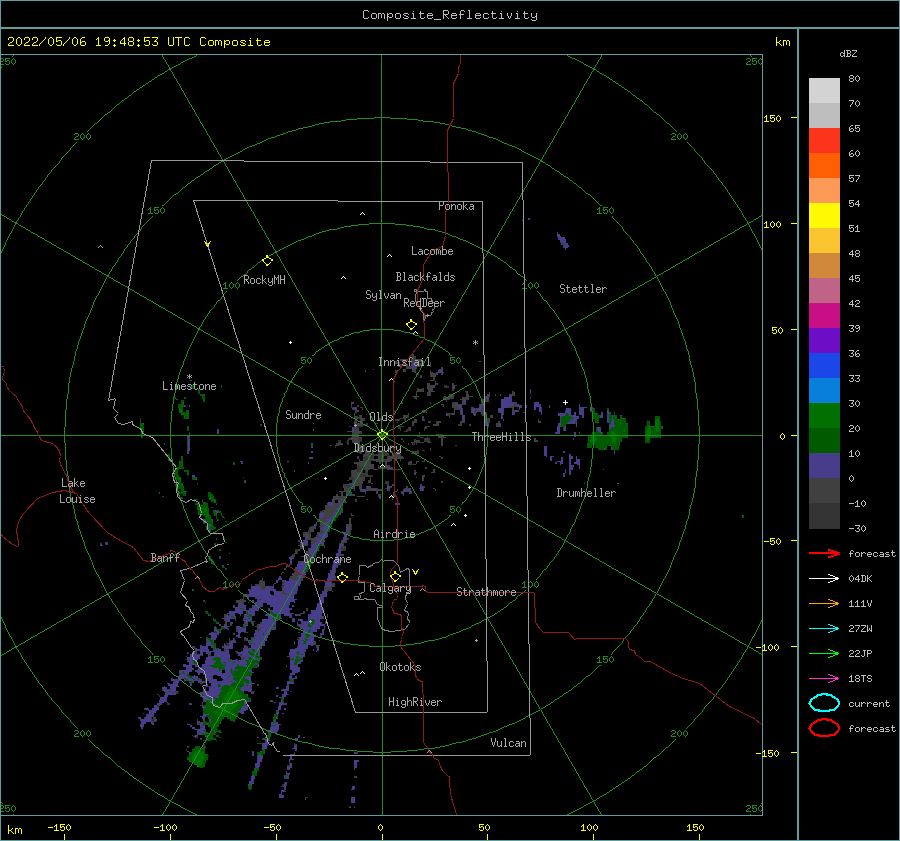Viewport: 900px width, 841px height.
Task: Click the Didsbury town label
Action: (x=378, y=448)
